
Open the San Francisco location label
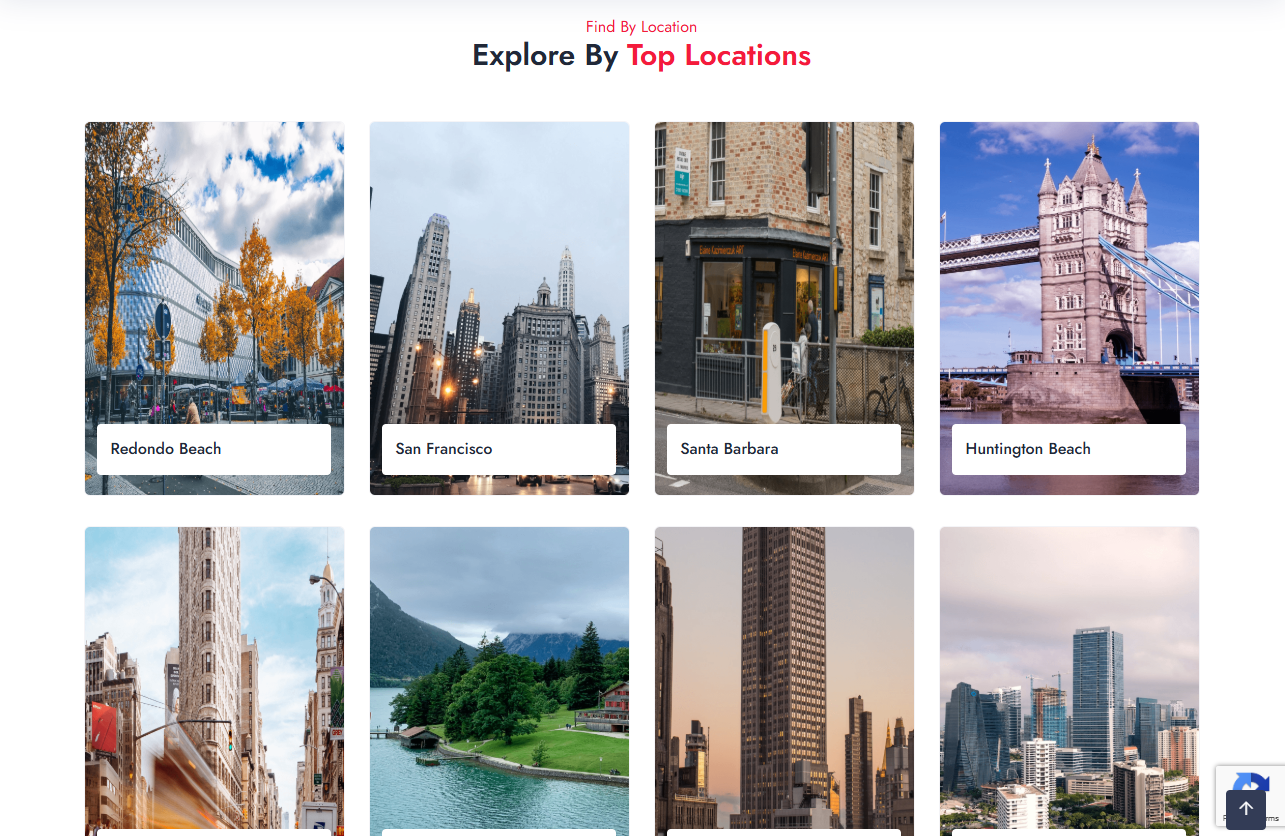[444, 449]
